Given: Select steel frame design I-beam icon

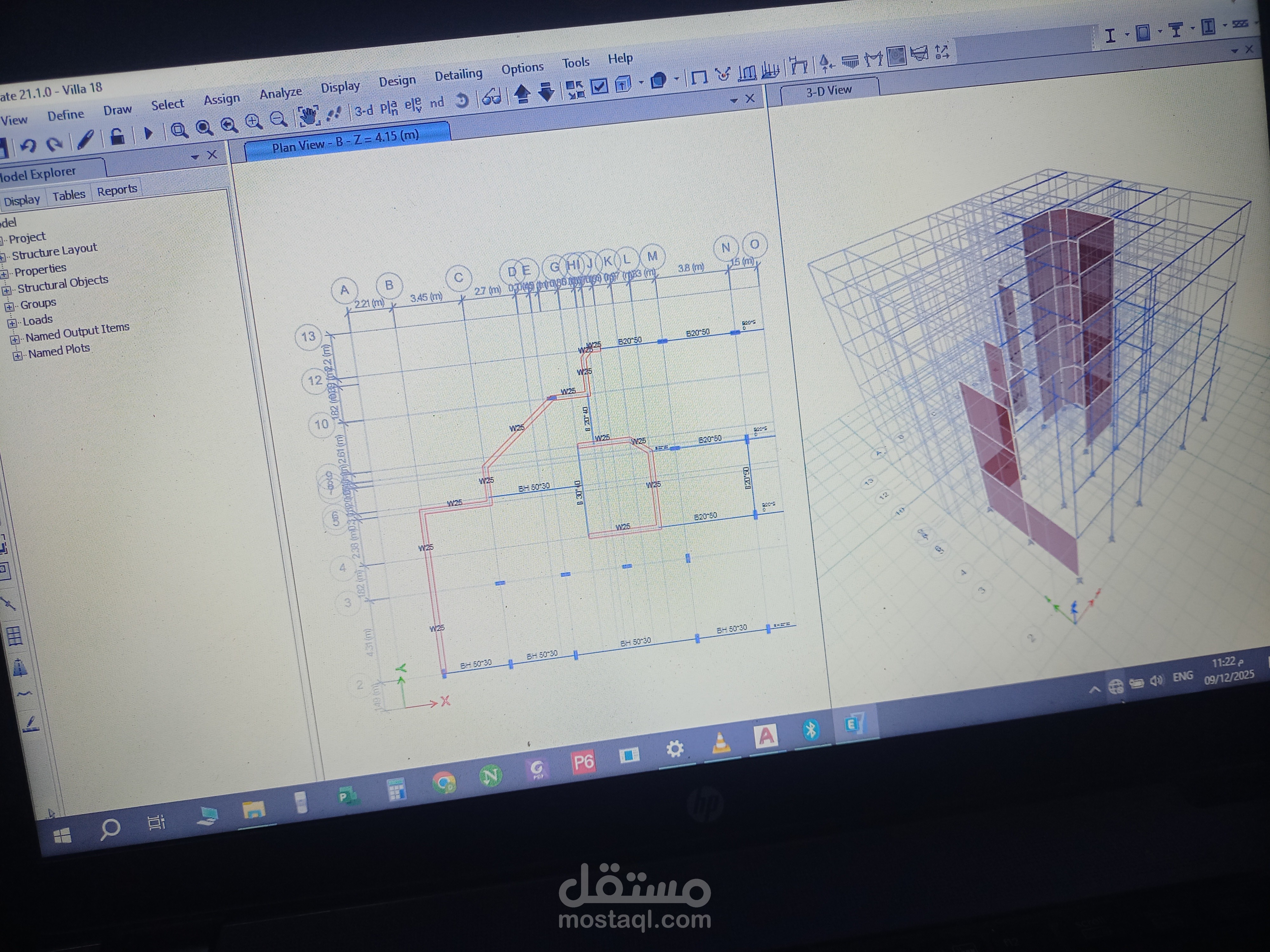Looking at the screenshot, I should [1110, 36].
